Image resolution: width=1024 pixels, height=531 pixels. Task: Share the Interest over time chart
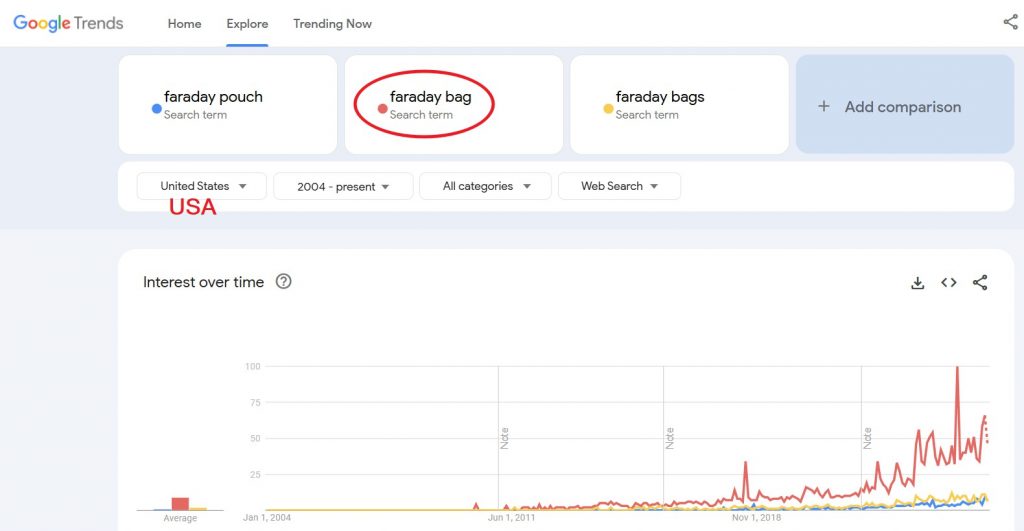point(980,283)
